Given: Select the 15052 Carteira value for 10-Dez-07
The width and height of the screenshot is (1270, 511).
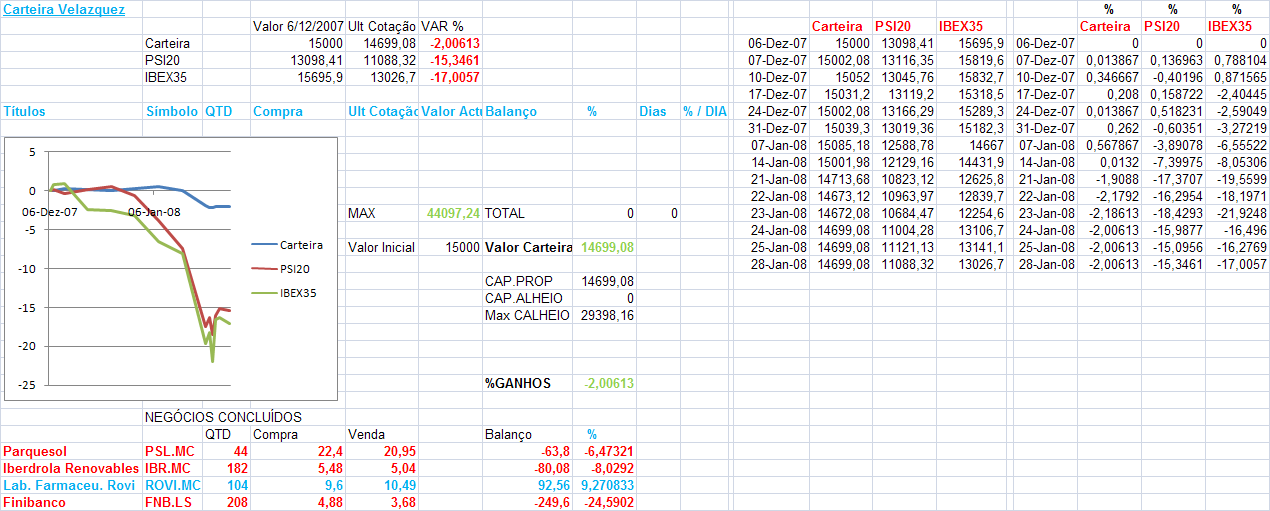Looking at the screenshot, I should point(853,77).
